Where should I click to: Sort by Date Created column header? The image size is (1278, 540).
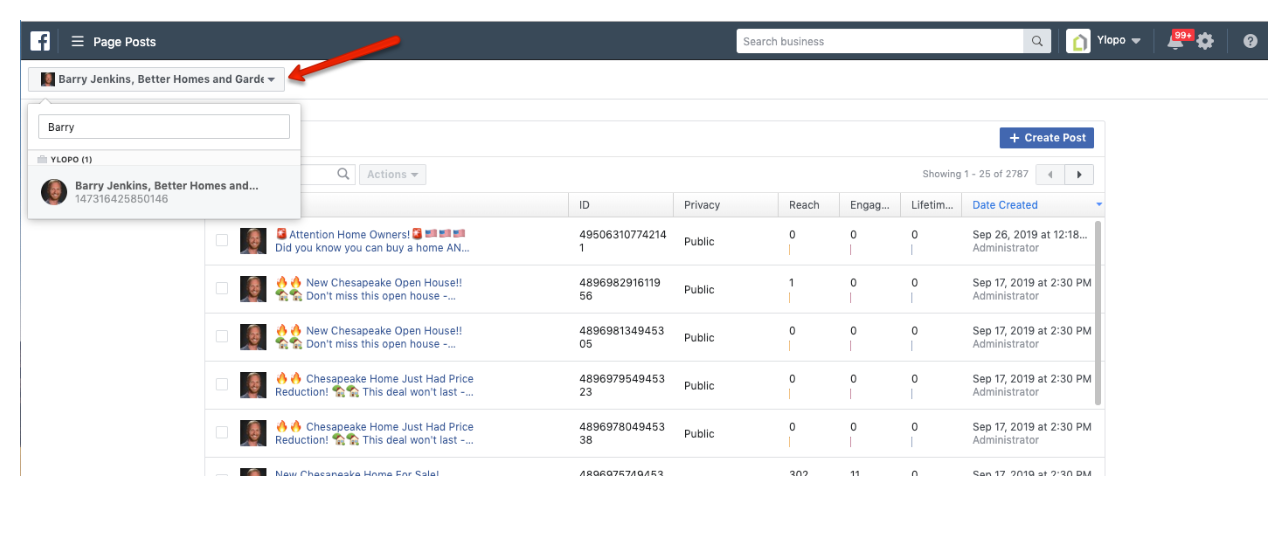pos(1005,205)
